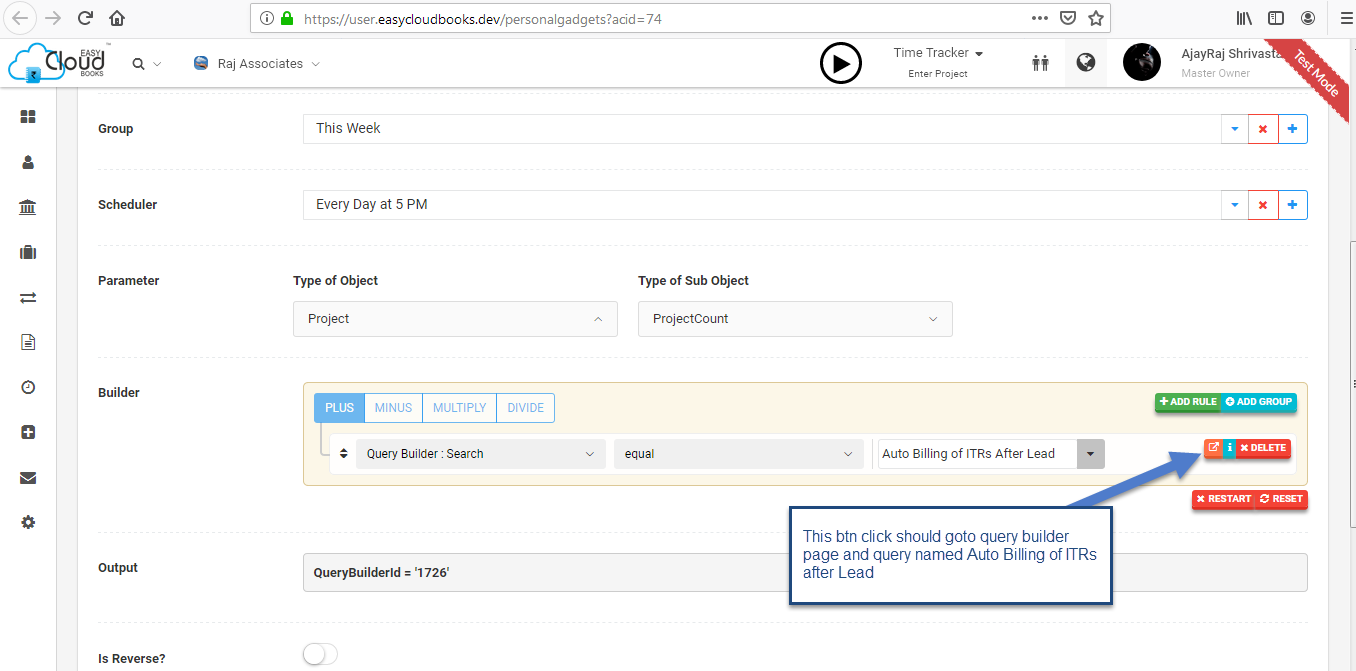1356x671 pixels.
Task: Switch Builder operator to MINUS
Action: [x=392, y=407]
